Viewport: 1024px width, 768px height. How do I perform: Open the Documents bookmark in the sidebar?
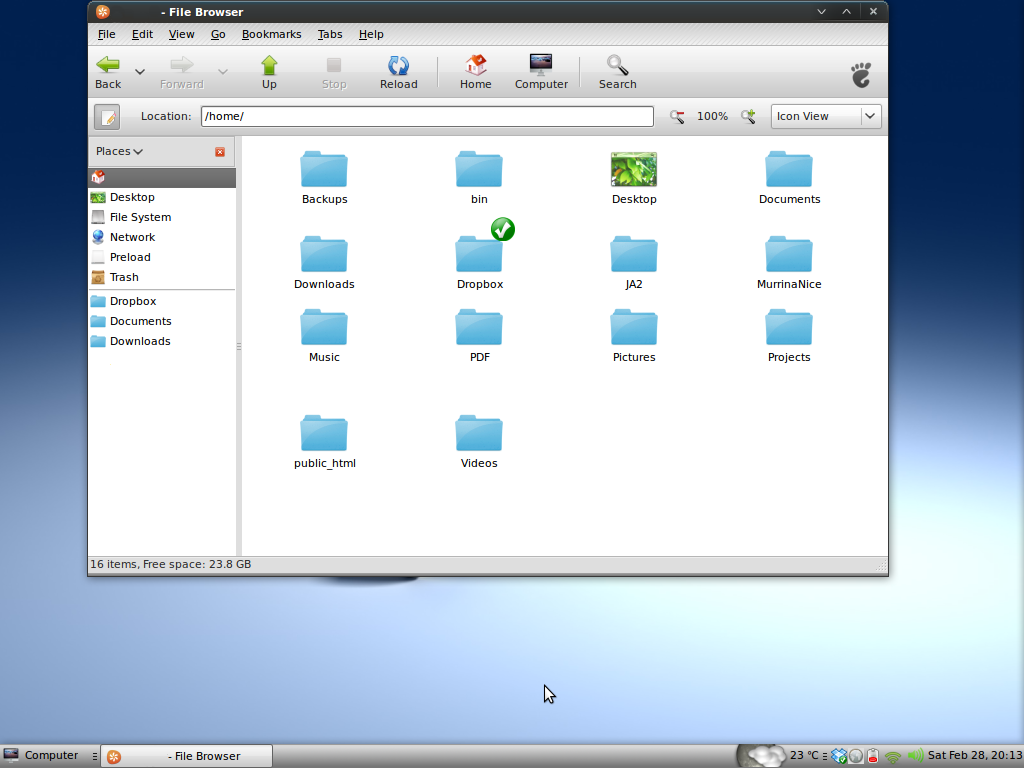point(162,321)
